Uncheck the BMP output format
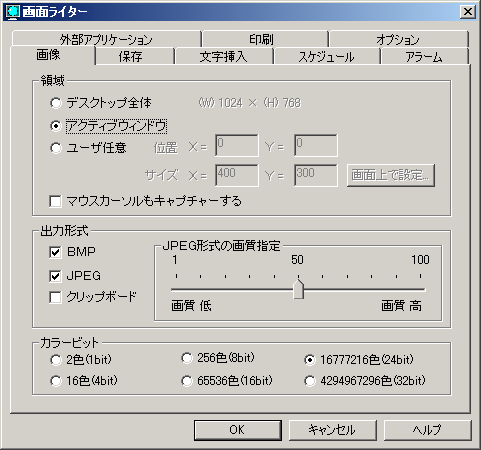481x450 pixels. 55,252
